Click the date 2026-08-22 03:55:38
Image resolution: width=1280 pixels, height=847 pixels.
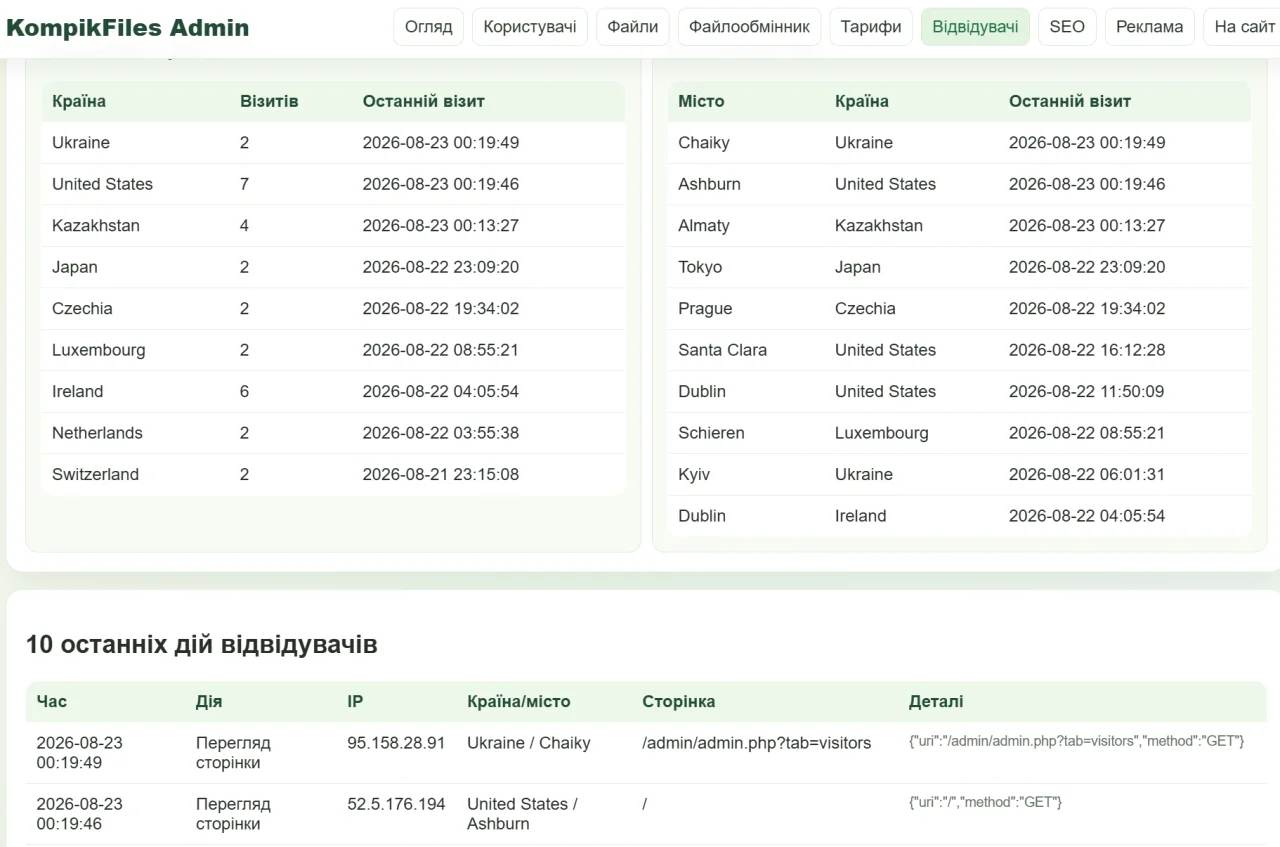(x=441, y=433)
